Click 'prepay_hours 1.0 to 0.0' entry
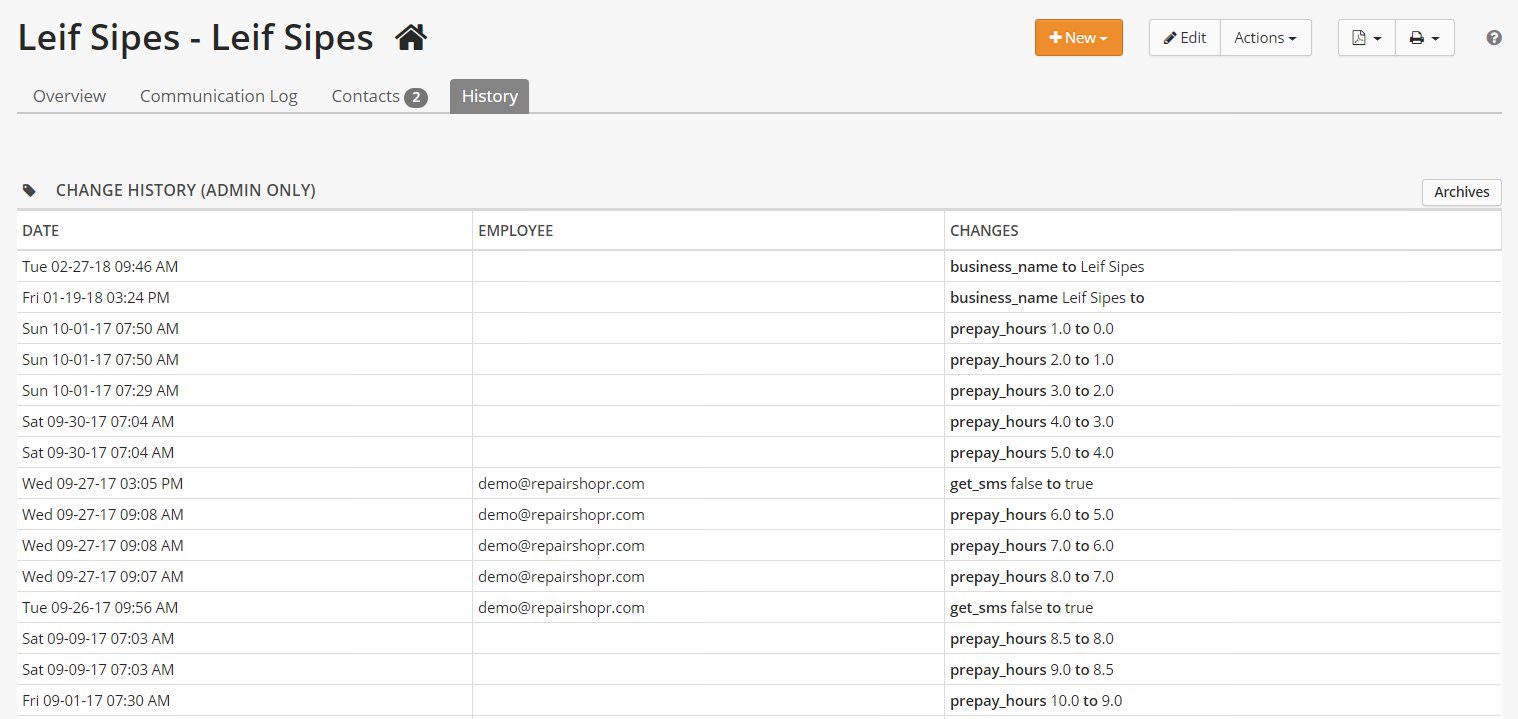Screen dimensions: 1518x719 1031,329
